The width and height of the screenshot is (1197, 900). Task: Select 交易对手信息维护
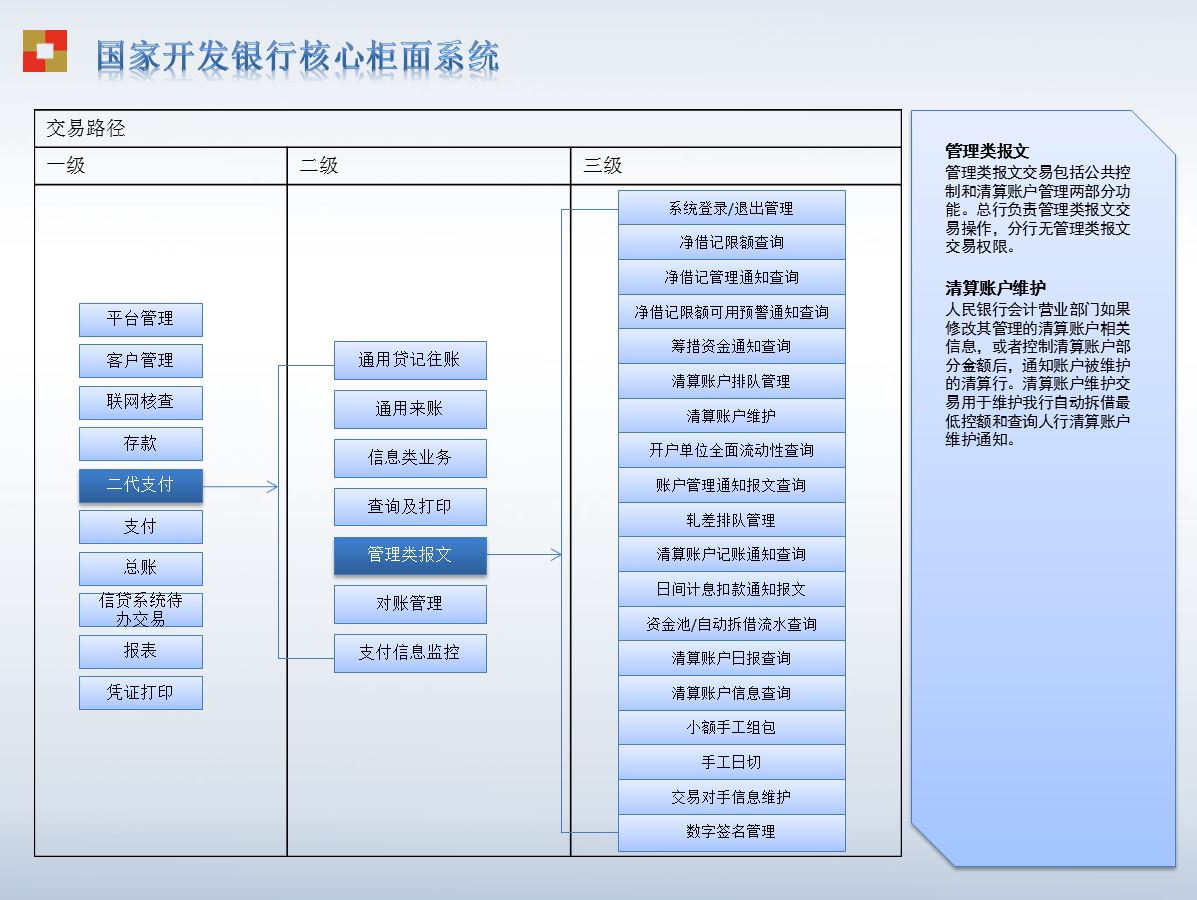[x=731, y=797]
